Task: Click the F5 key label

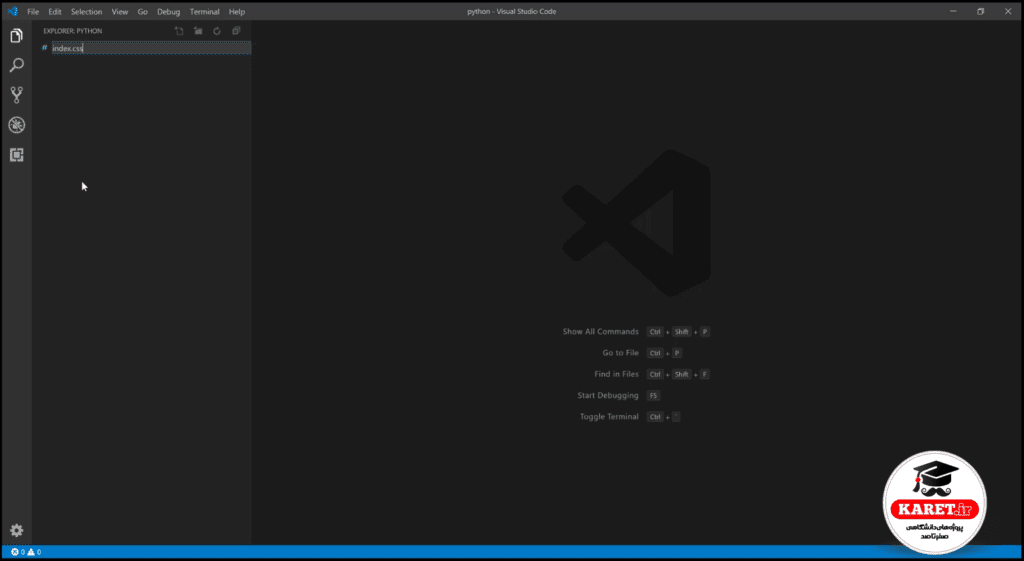Action: [x=653, y=395]
